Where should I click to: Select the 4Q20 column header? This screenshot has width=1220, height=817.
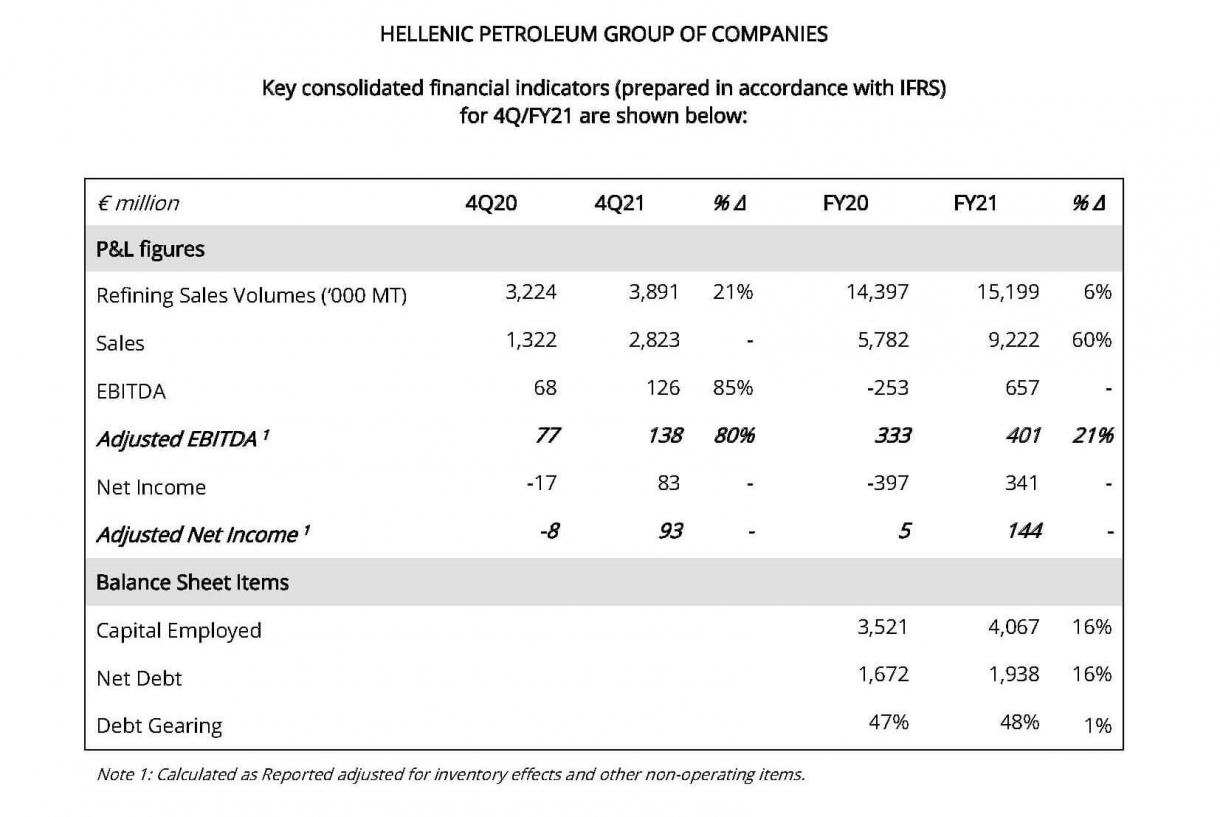[x=490, y=203]
